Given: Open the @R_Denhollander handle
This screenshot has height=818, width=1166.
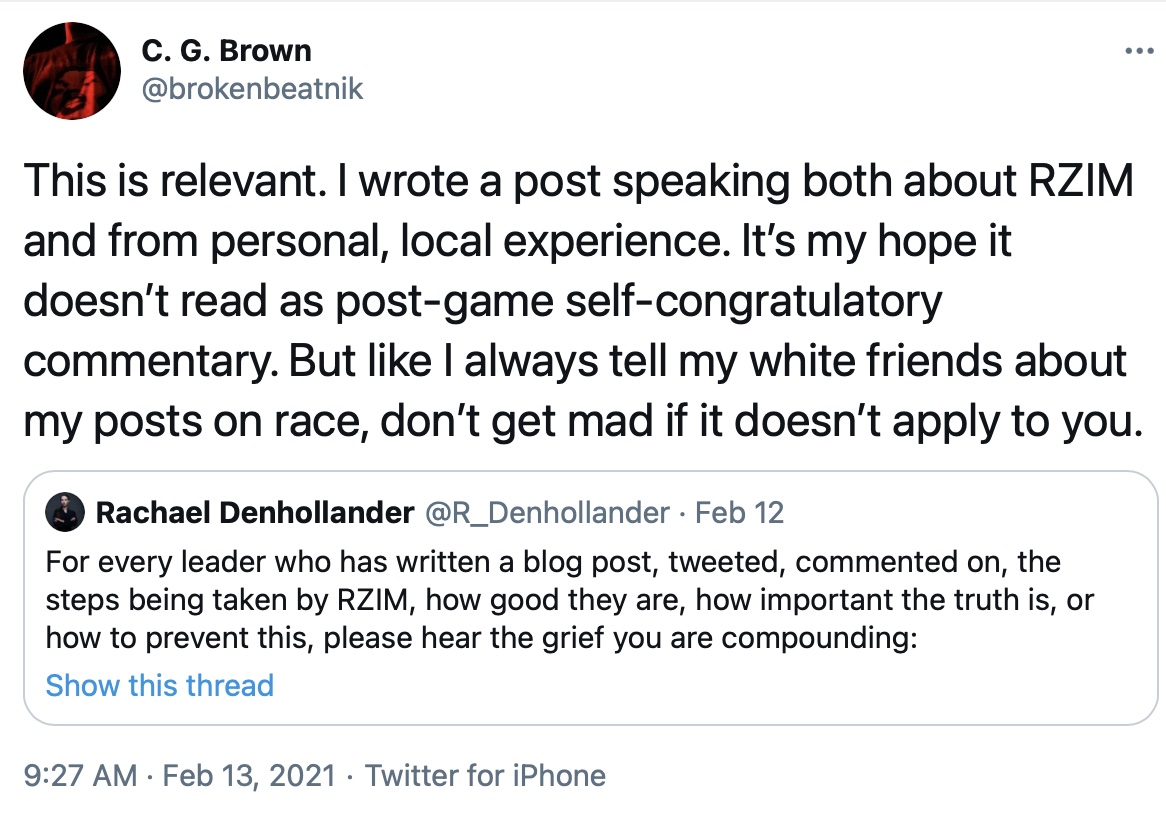Looking at the screenshot, I should (x=548, y=514).
